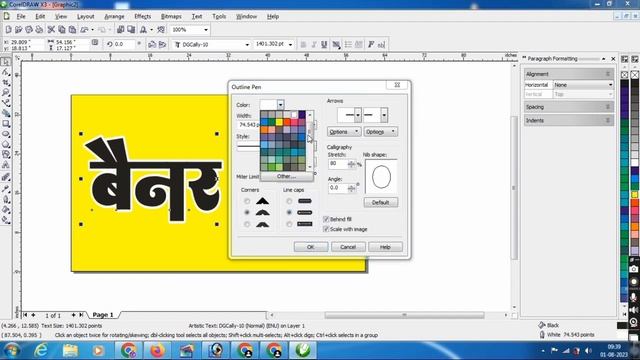
Task: Select the Rectangle tool in the toolbox
Action: [6, 123]
